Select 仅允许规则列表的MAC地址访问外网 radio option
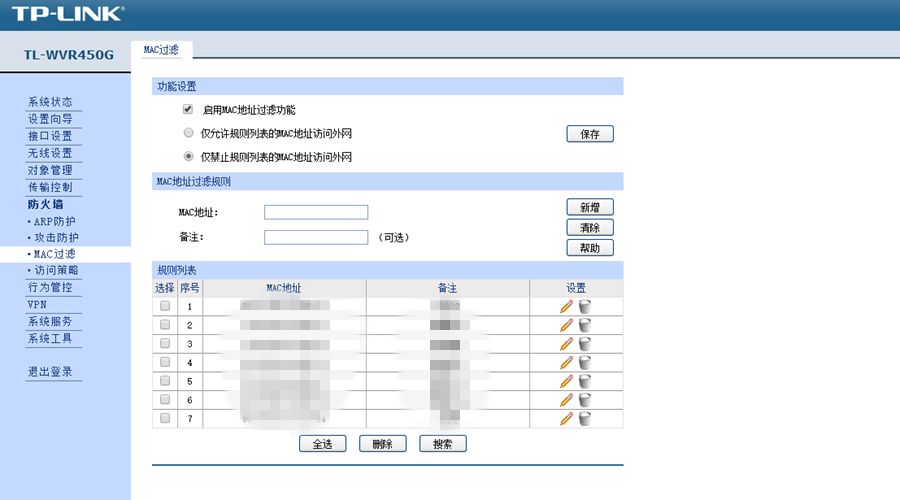This screenshot has height=500, width=900. [x=188, y=133]
